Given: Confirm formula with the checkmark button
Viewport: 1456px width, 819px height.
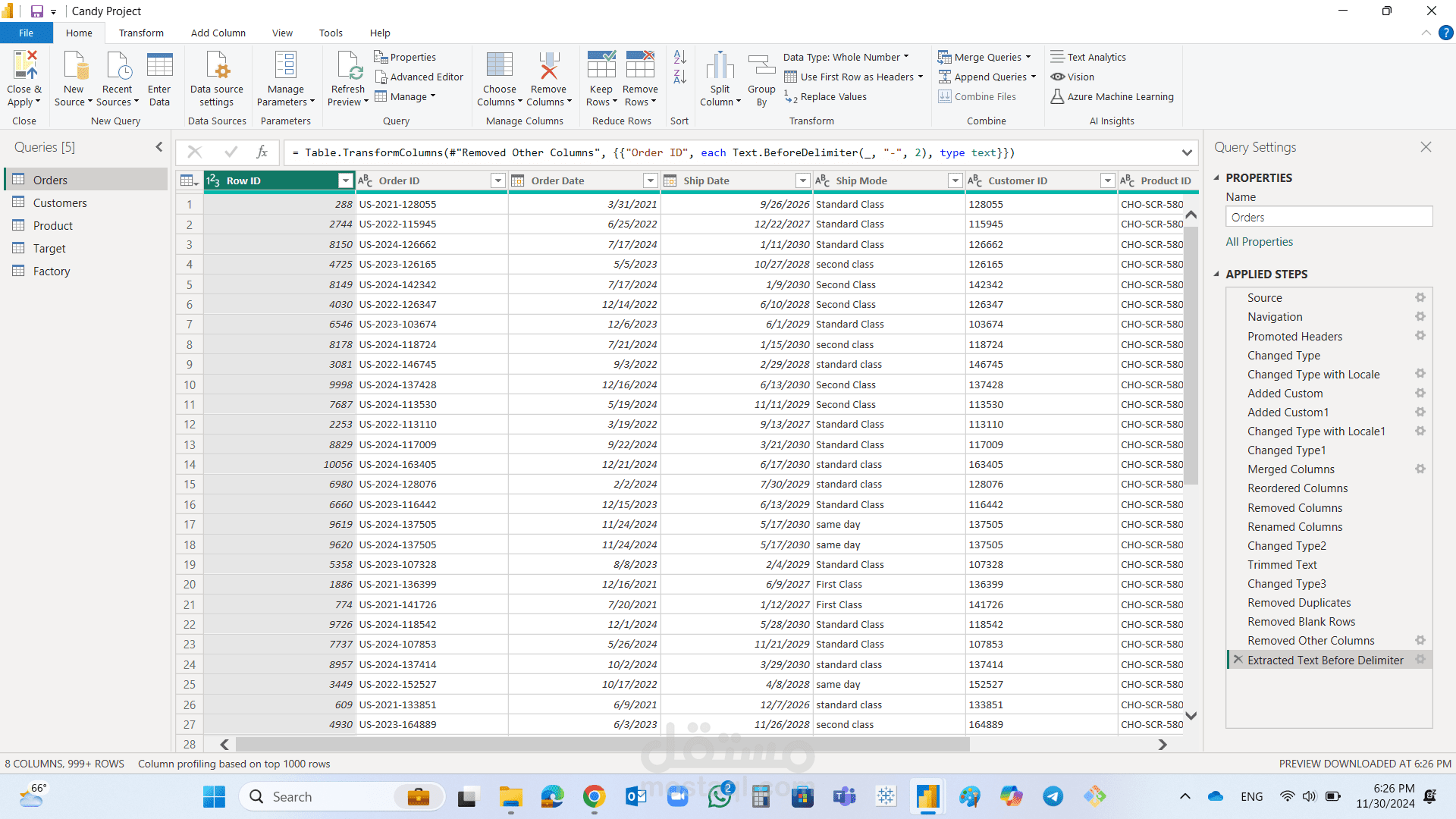Looking at the screenshot, I should (231, 152).
